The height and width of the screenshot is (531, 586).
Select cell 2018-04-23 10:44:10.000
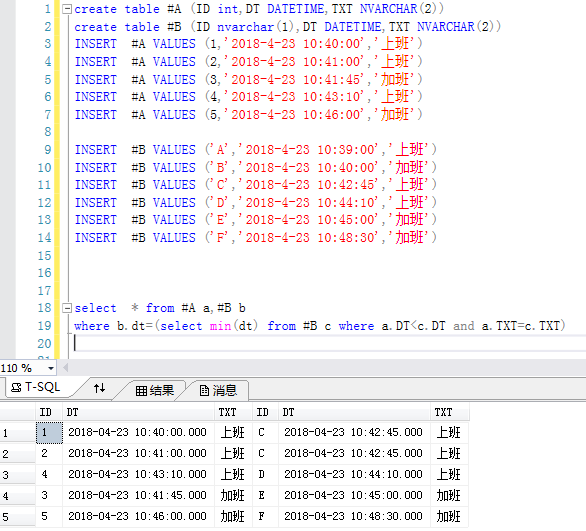[355, 475]
